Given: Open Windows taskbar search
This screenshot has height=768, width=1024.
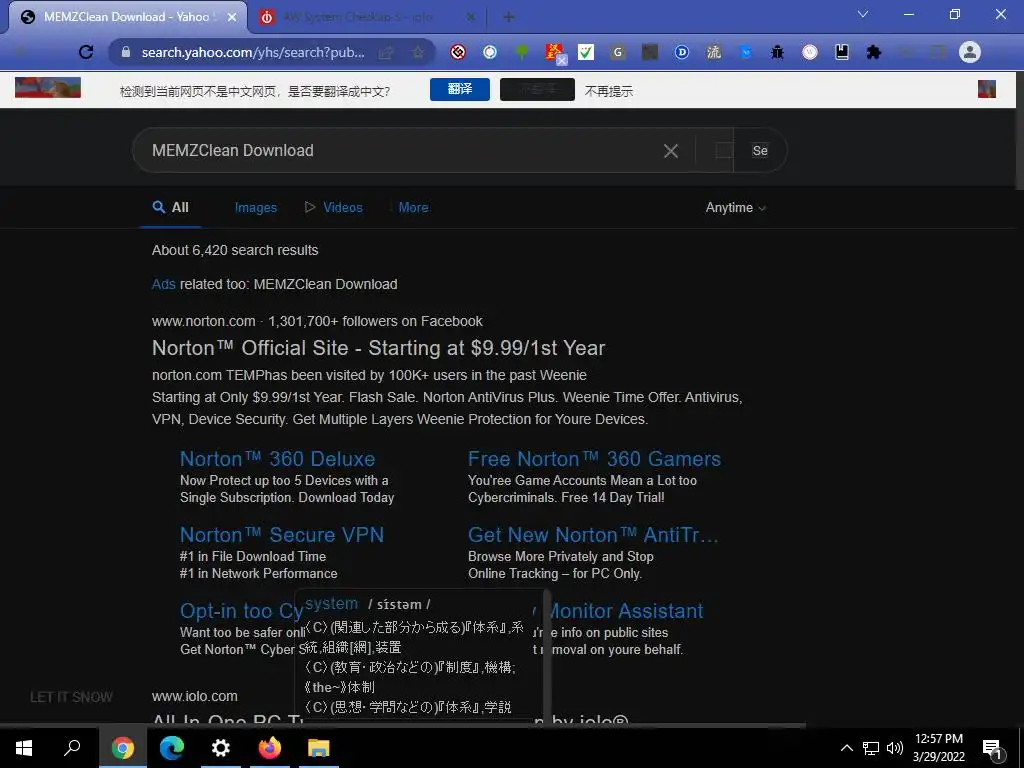Looking at the screenshot, I should click(72, 748).
